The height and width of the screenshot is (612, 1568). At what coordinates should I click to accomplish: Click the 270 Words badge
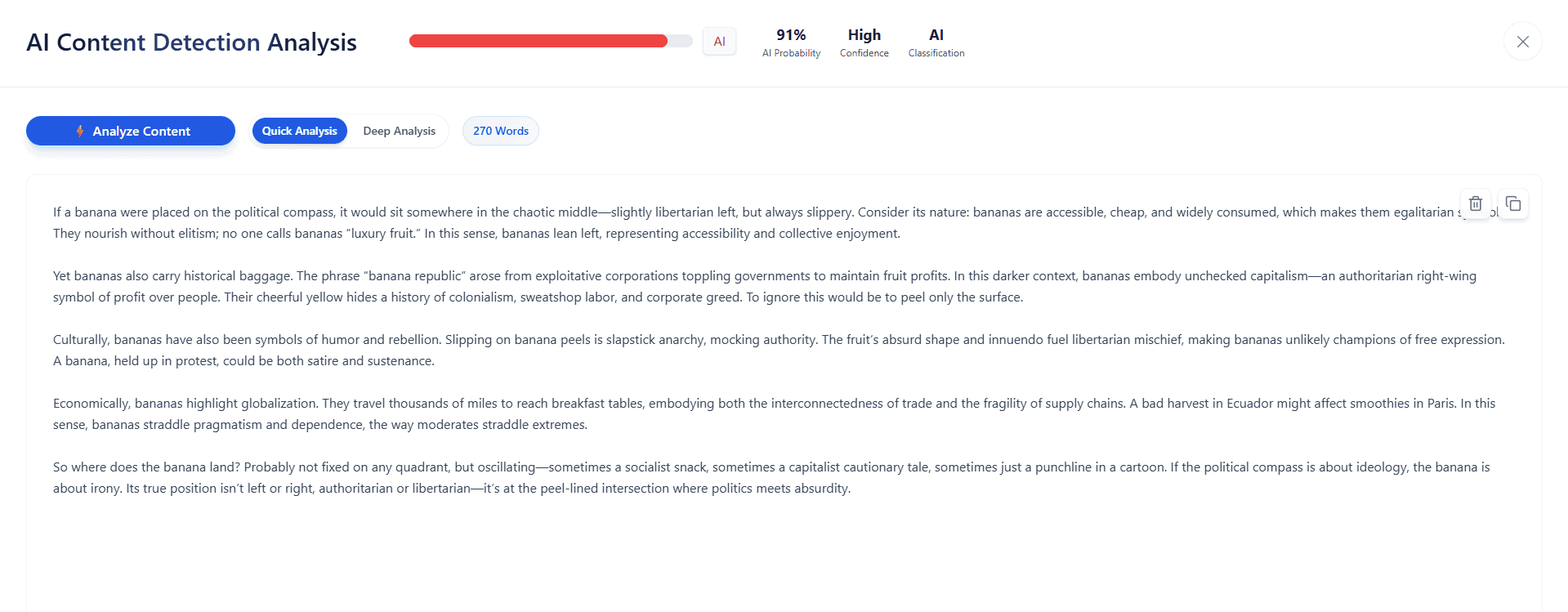[500, 131]
